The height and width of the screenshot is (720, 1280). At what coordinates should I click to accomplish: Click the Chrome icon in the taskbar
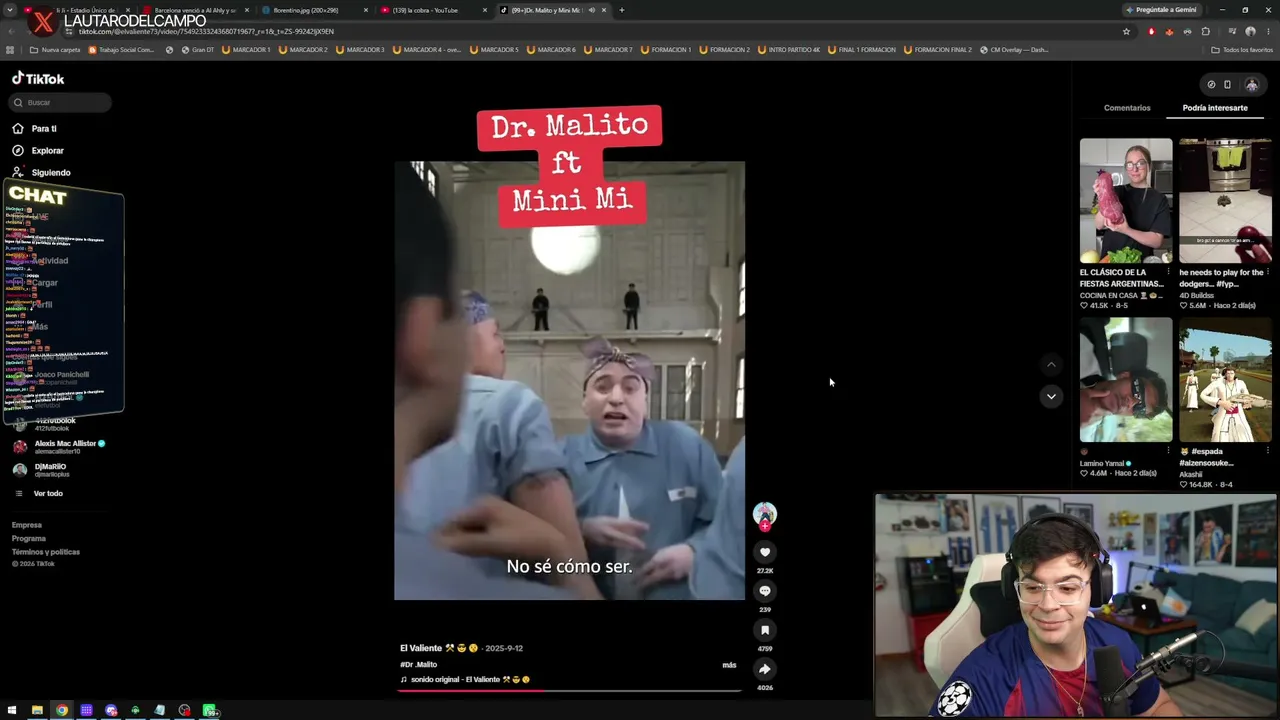pos(62,711)
